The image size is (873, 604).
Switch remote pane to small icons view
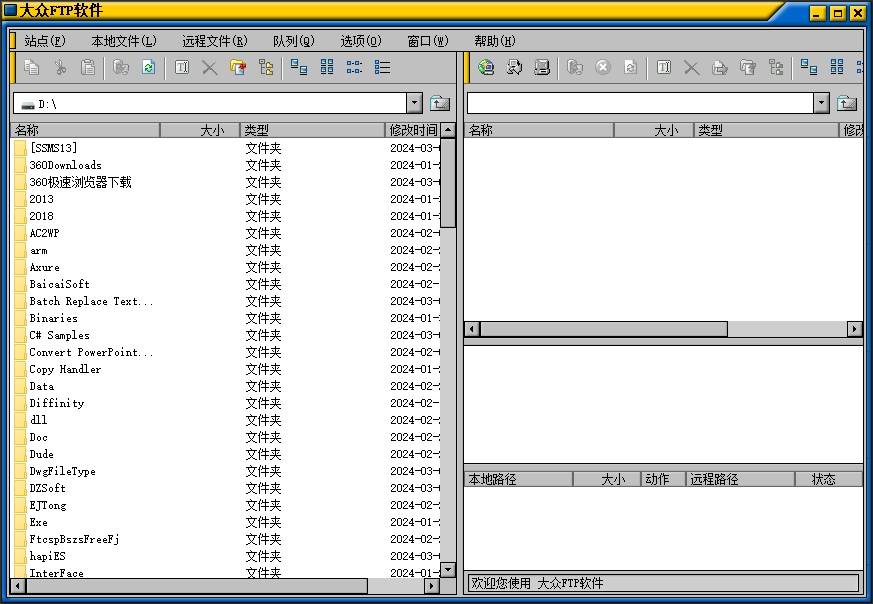(x=837, y=68)
